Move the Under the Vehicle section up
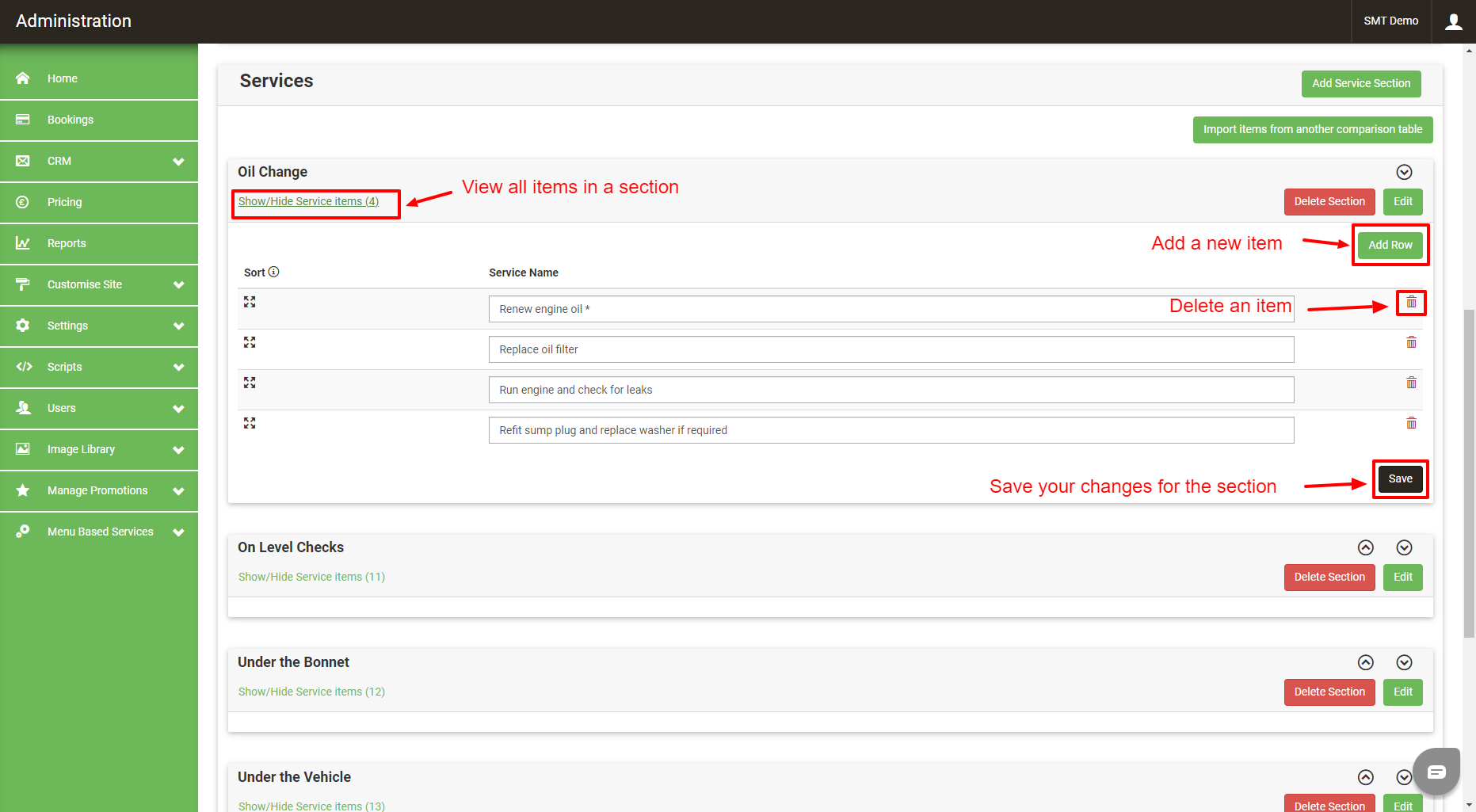Image resolution: width=1476 pixels, height=812 pixels. [1365, 777]
